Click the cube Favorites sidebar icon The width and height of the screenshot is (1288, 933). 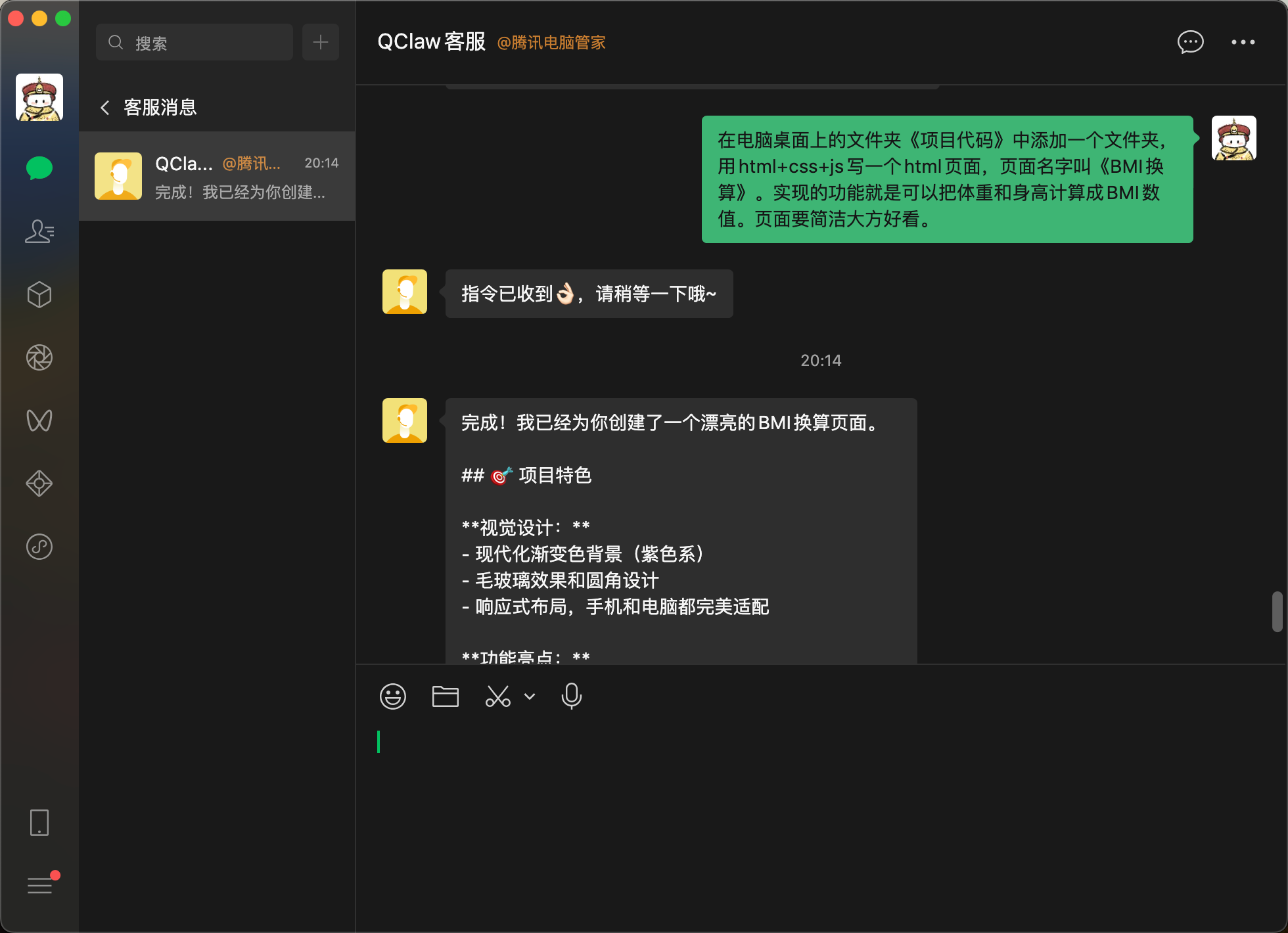[x=39, y=294]
